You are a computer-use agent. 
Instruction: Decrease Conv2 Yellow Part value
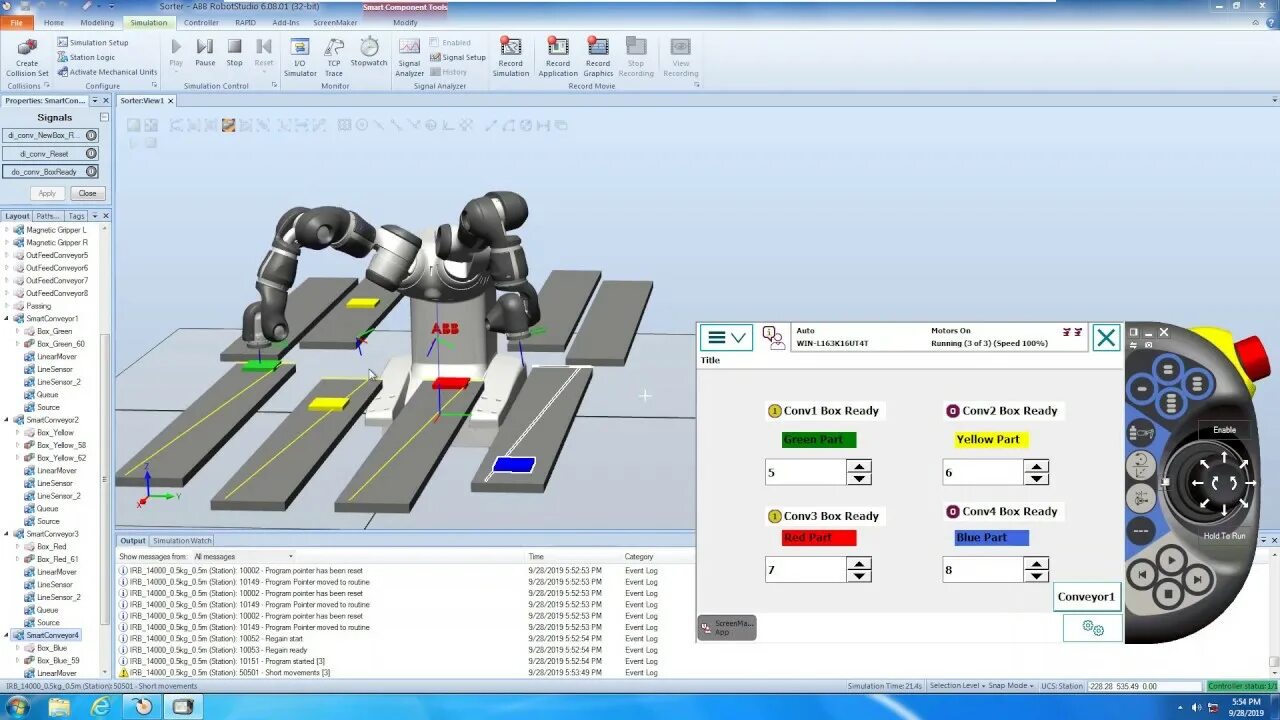point(1036,479)
